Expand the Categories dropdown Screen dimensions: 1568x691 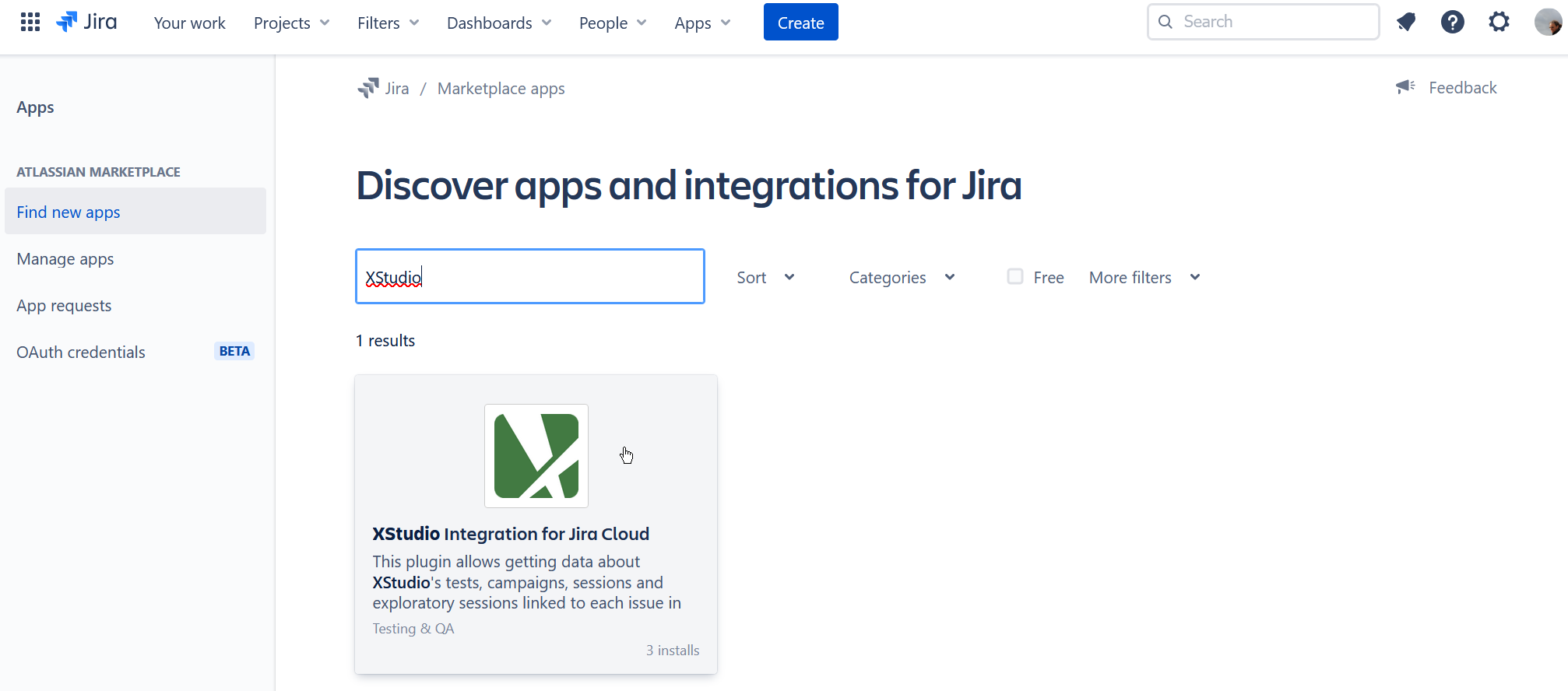pos(902,278)
